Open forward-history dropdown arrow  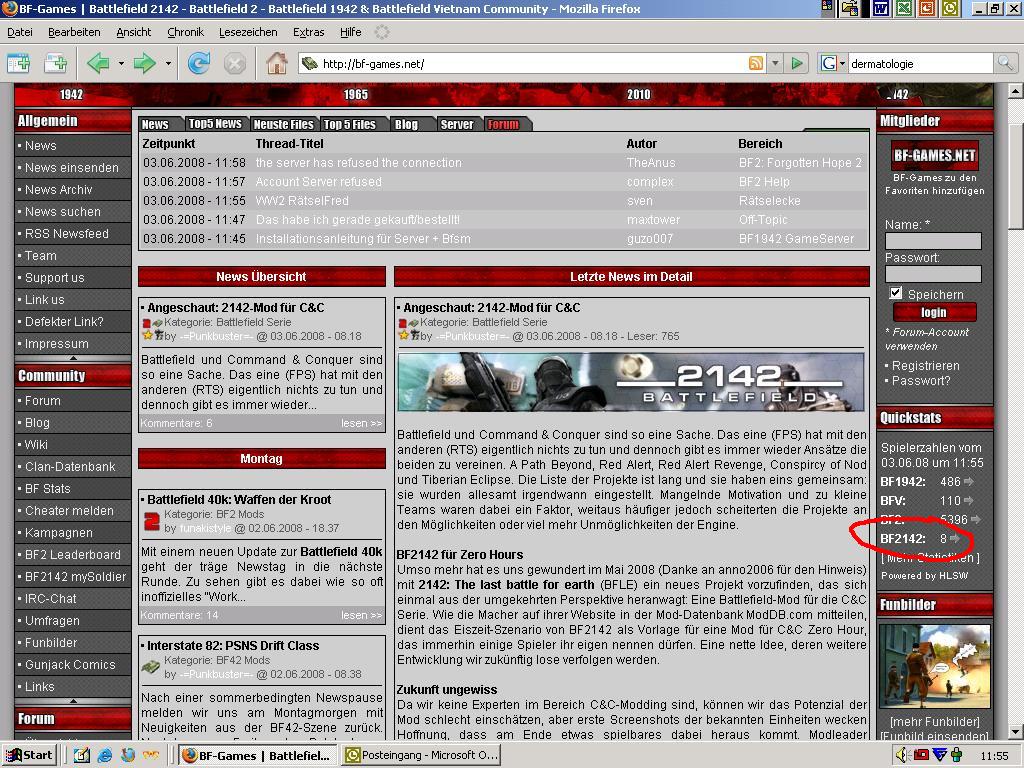tap(168, 63)
